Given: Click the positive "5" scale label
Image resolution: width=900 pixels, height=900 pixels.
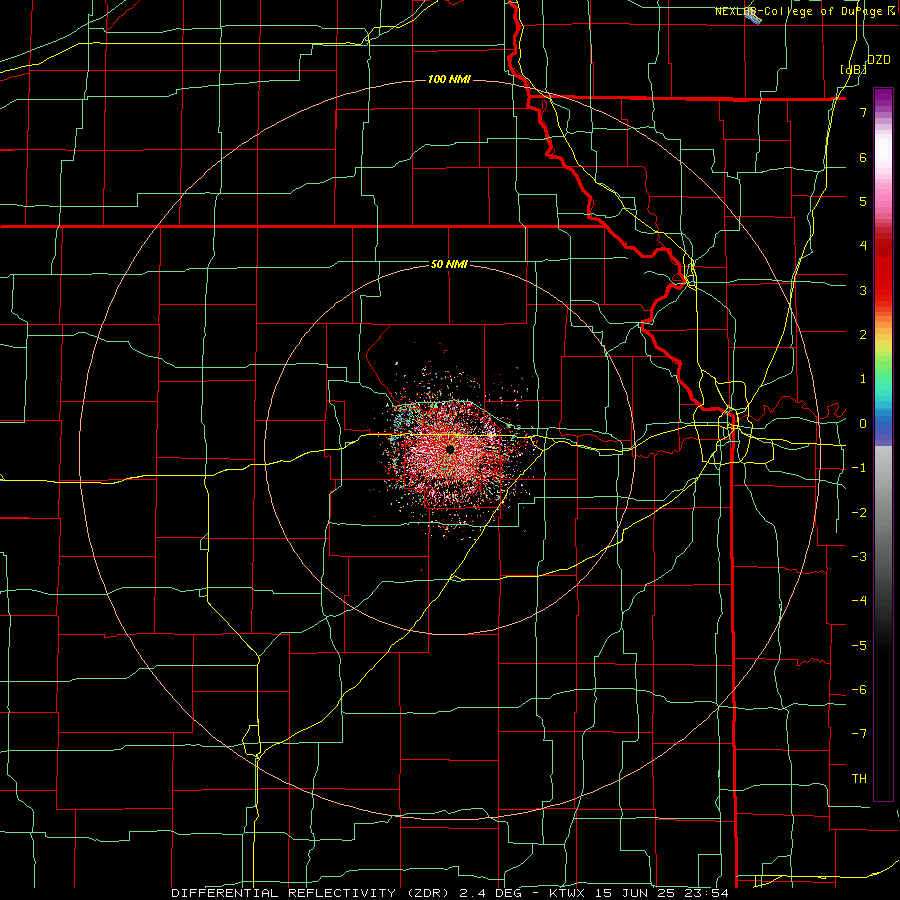Looking at the screenshot, I should (863, 201).
